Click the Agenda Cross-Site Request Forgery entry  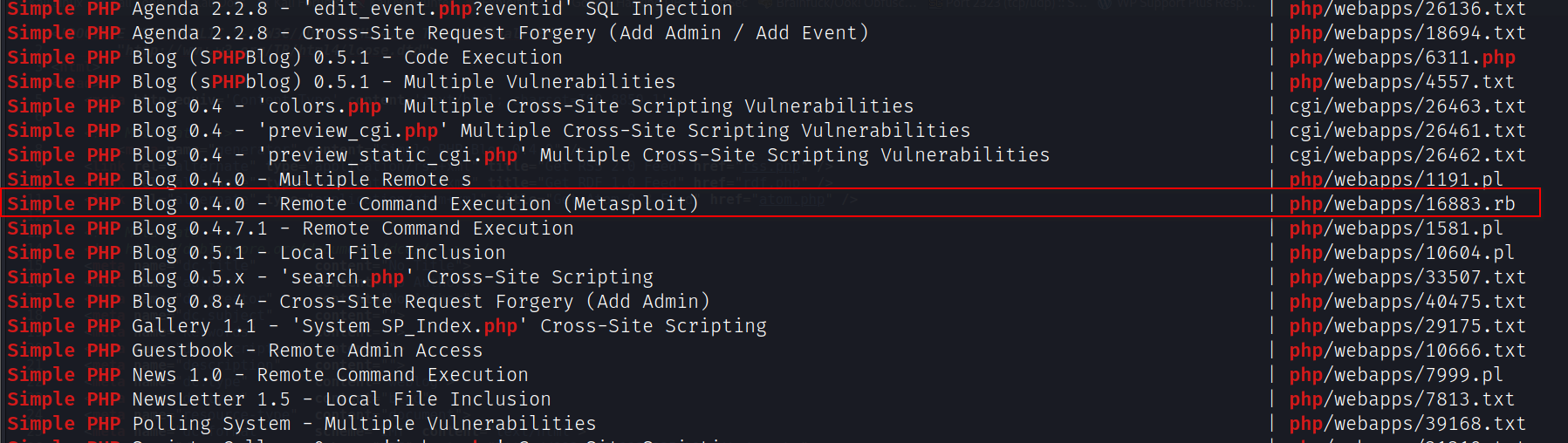click(x=438, y=33)
